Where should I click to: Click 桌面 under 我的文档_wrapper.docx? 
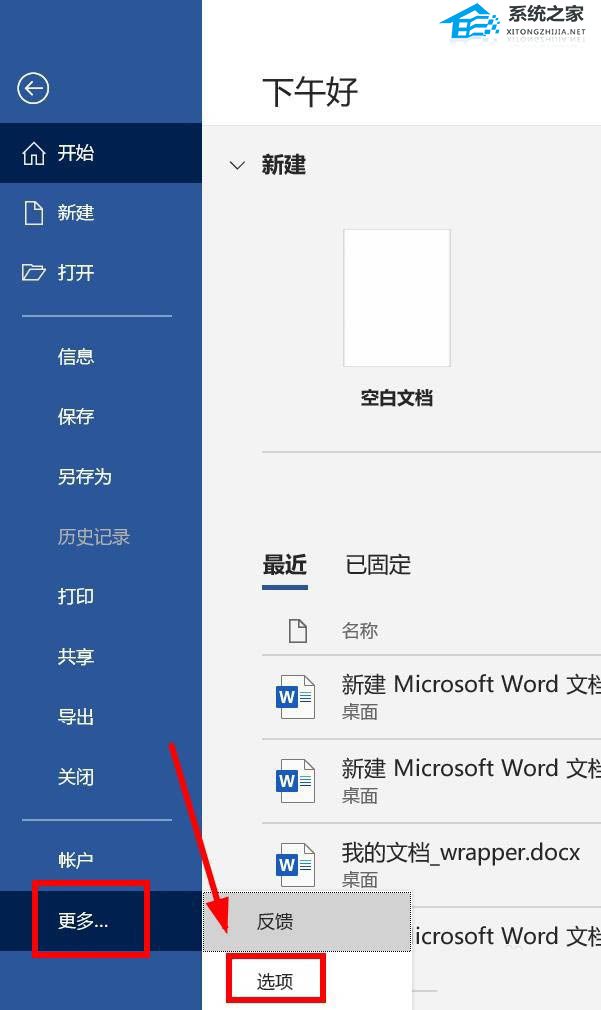pyautogui.click(x=359, y=879)
